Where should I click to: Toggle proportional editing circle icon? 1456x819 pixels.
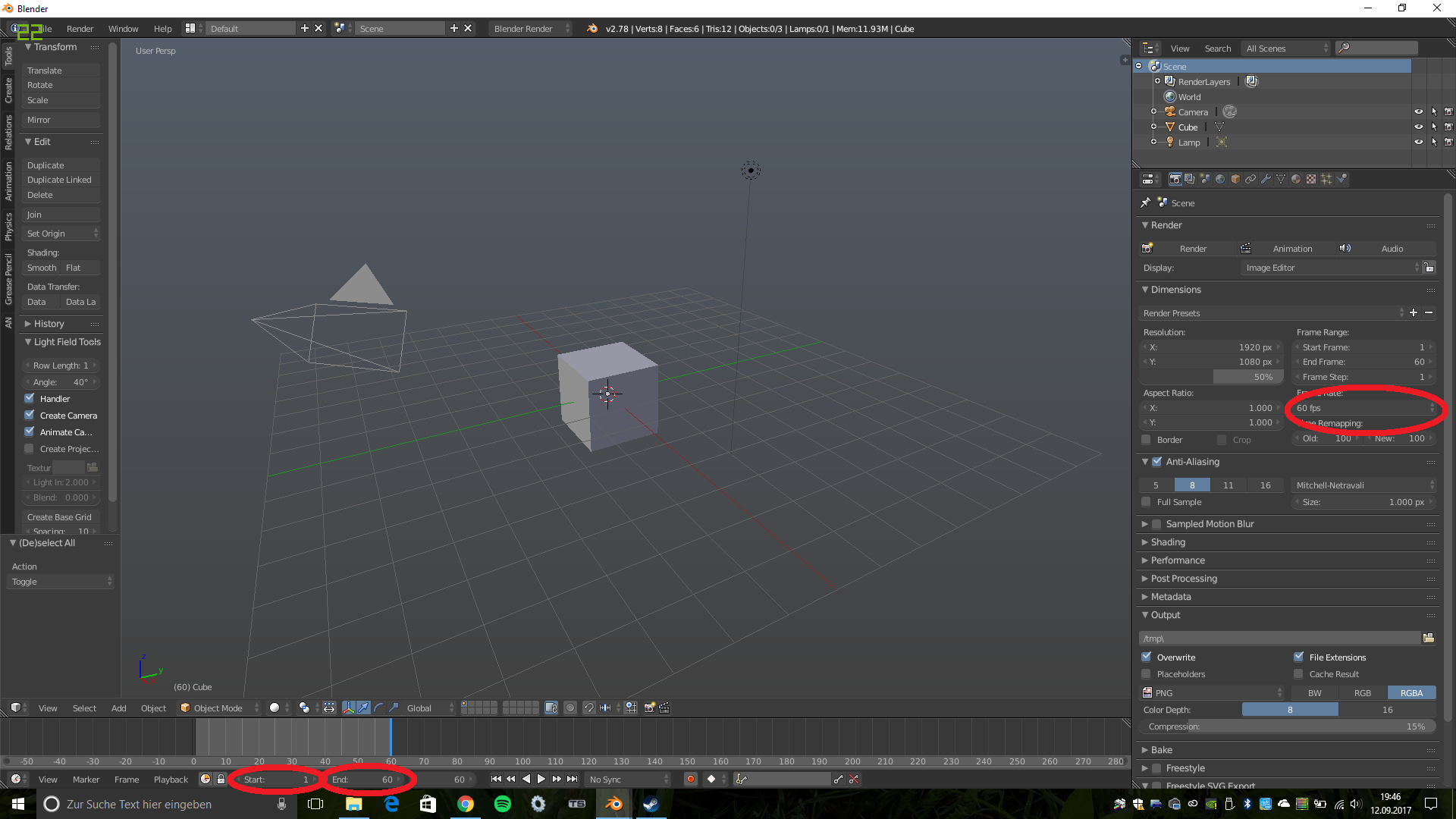click(x=570, y=708)
